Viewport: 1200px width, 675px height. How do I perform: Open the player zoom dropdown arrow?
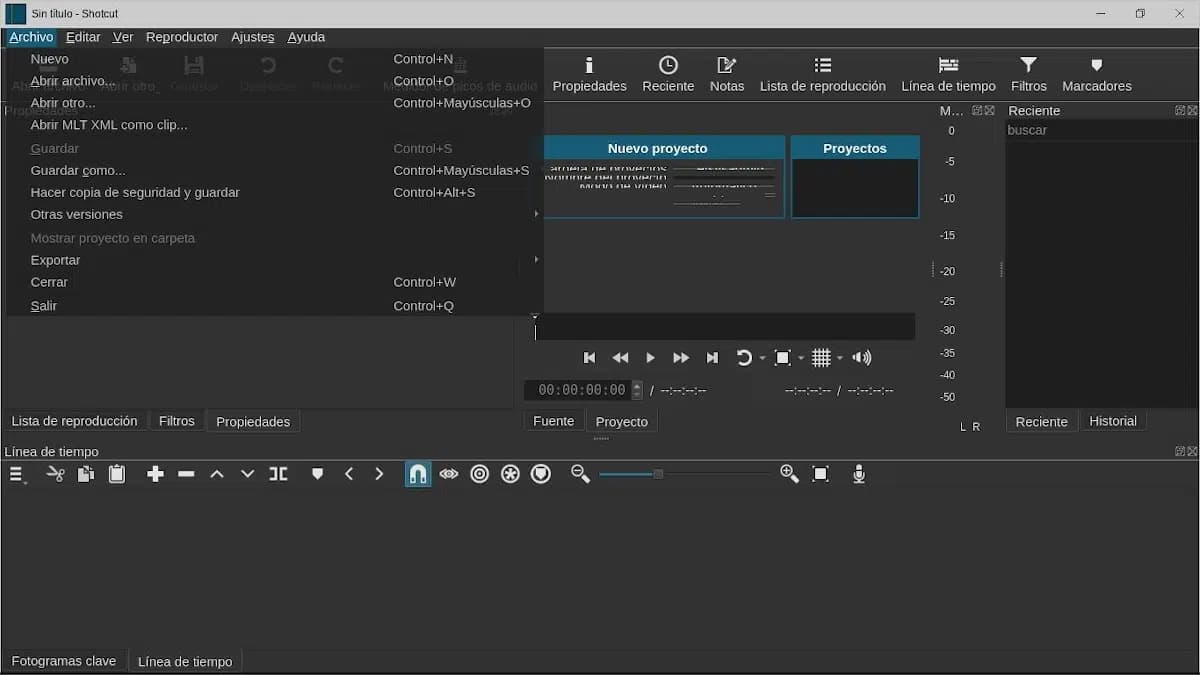coord(801,358)
